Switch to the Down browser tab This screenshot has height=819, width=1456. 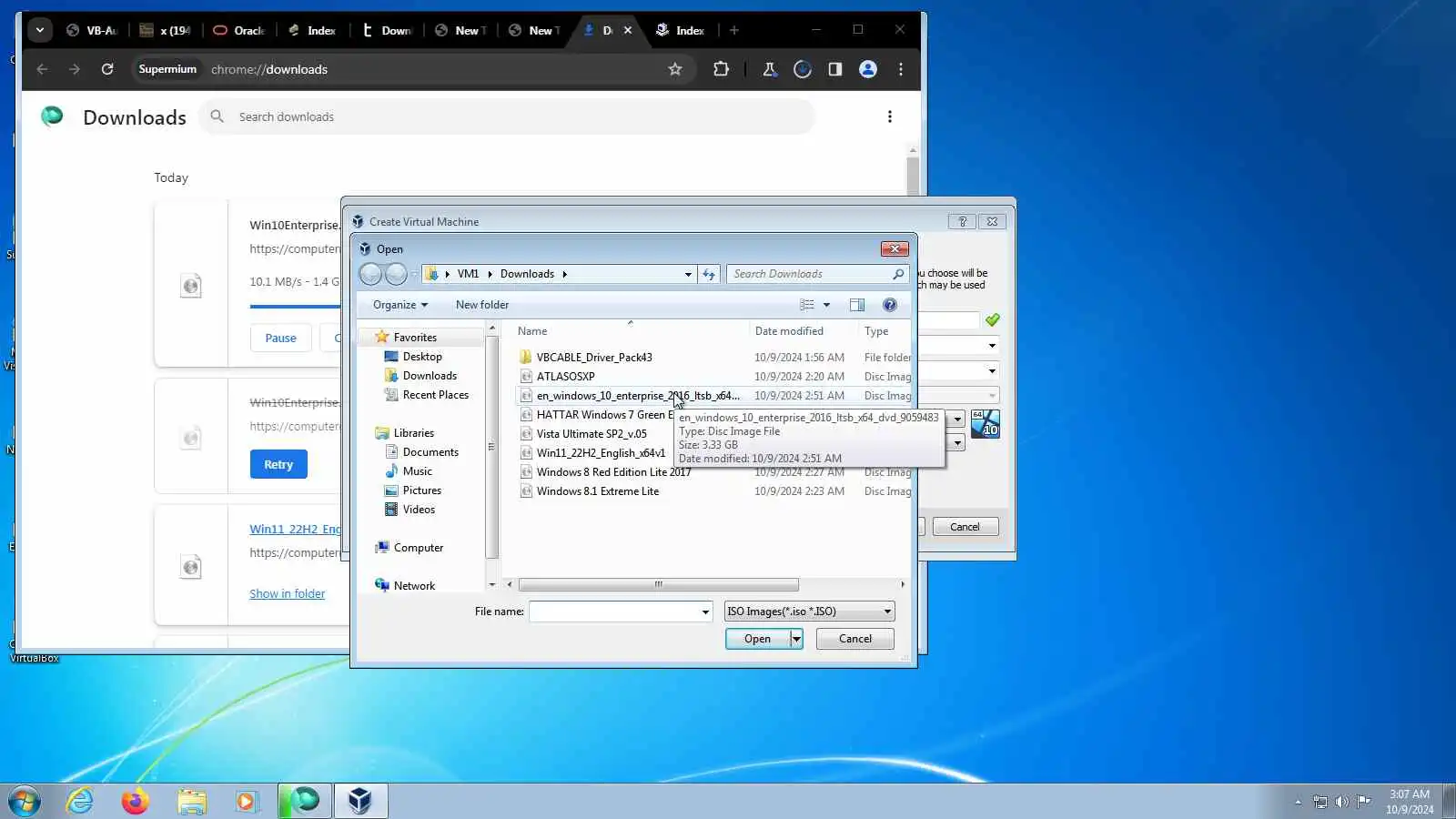click(x=387, y=30)
